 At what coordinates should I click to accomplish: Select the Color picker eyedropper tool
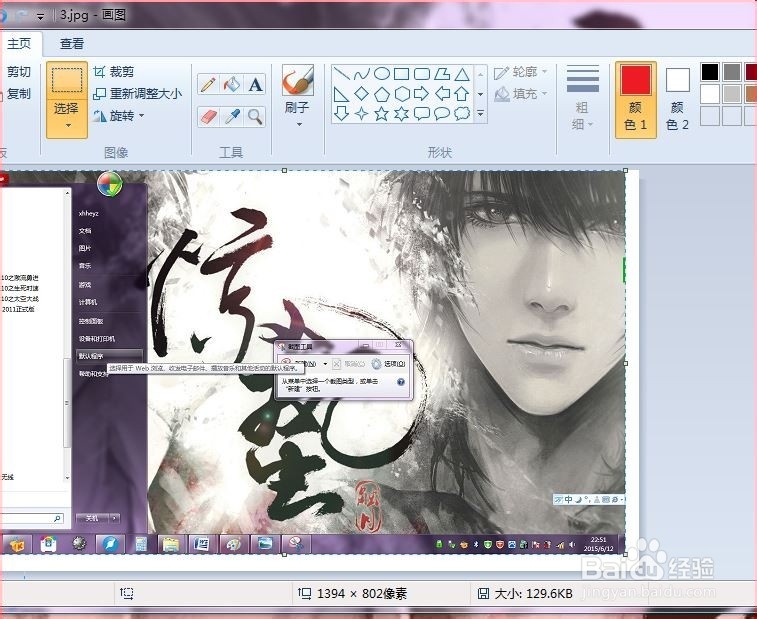point(232,117)
